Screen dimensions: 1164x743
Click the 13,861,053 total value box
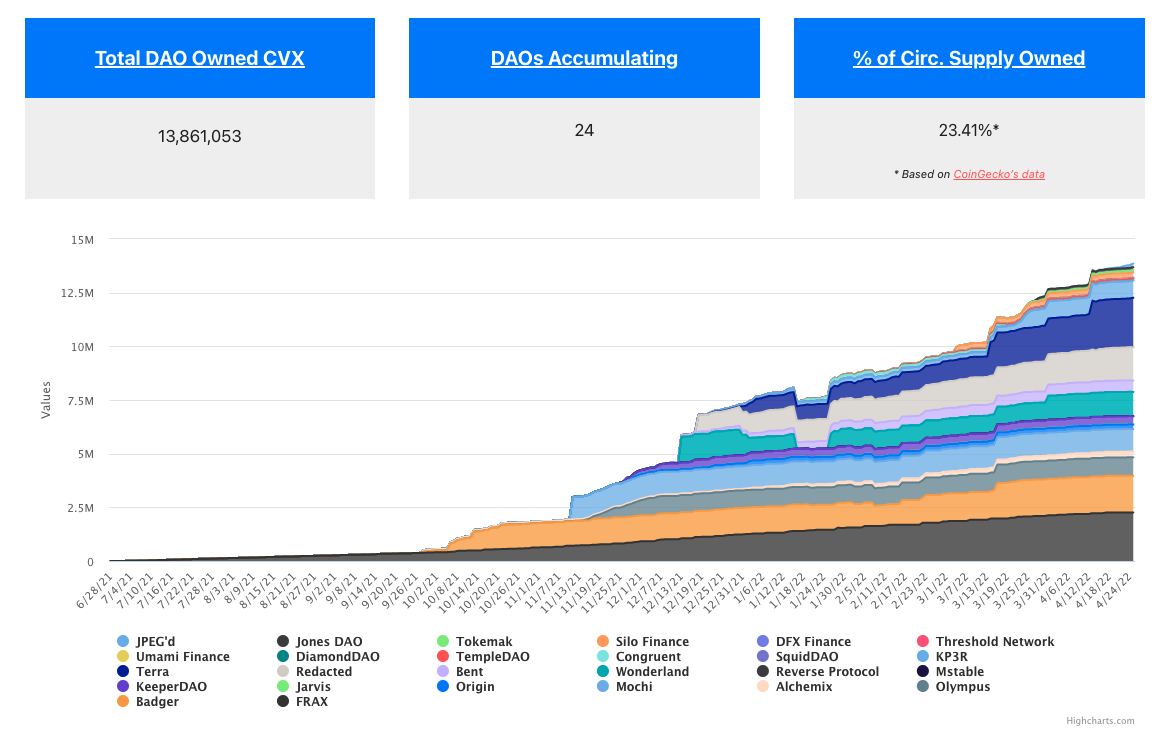tap(200, 136)
